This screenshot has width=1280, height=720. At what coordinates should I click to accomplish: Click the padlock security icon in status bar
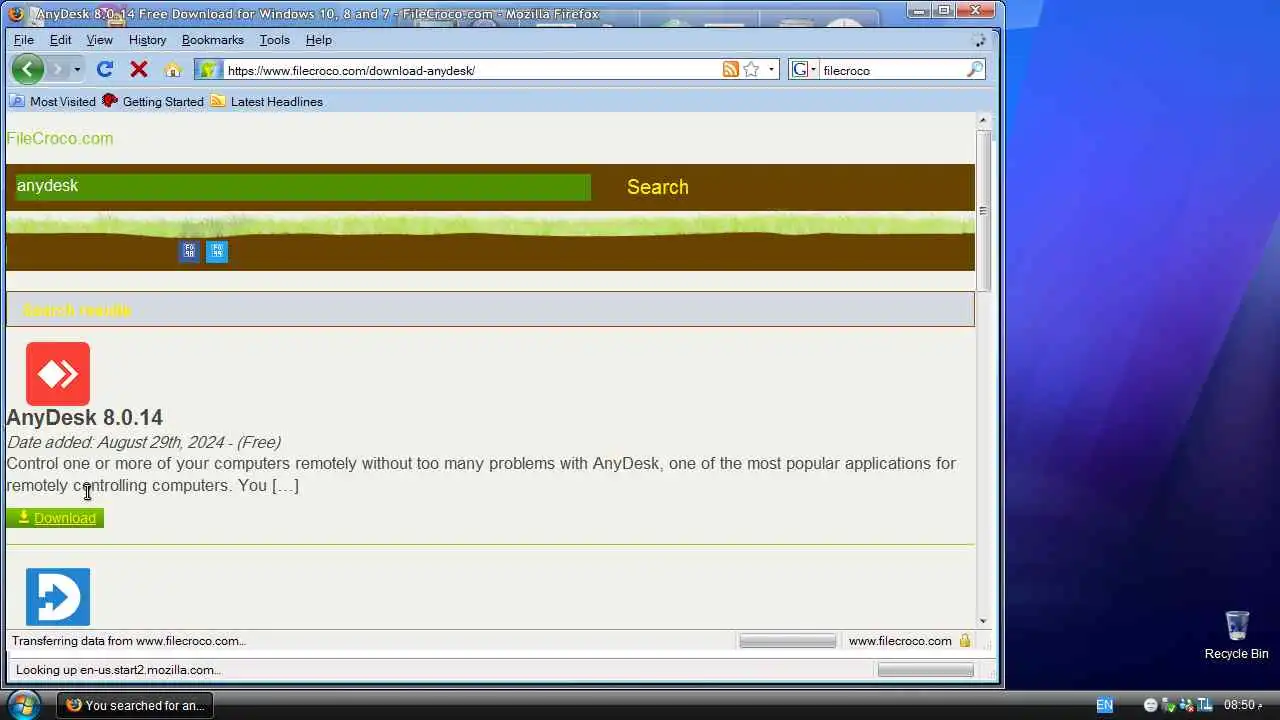coord(965,641)
